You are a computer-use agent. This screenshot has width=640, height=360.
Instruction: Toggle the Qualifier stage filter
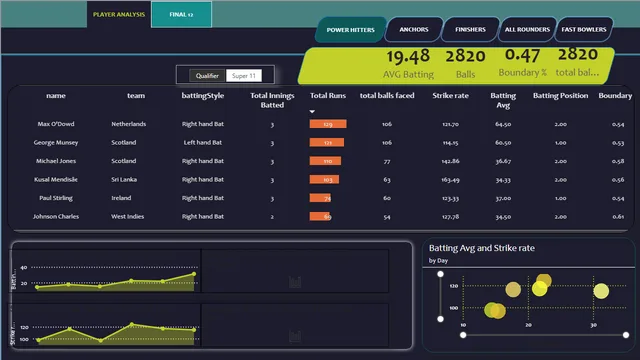pyautogui.click(x=207, y=76)
